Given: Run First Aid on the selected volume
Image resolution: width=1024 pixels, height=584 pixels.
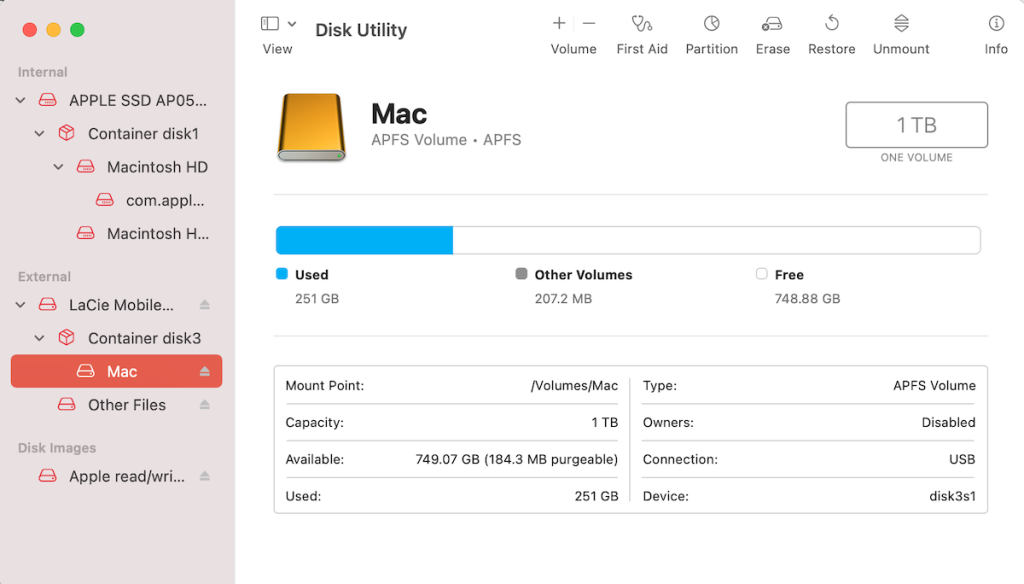Looking at the screenshot, I should click(642, 30).
